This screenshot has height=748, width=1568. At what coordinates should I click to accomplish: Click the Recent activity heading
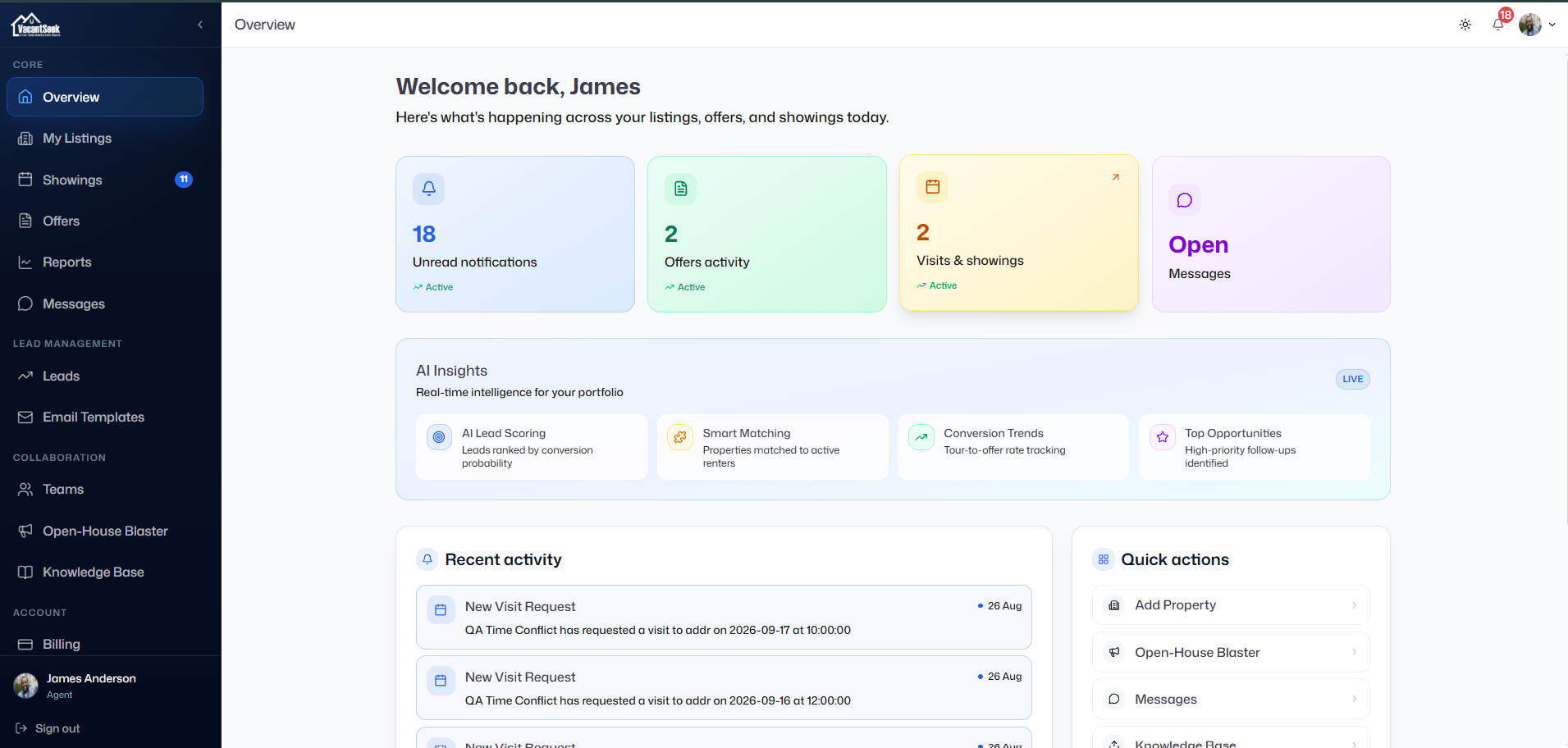coord(504,559)
